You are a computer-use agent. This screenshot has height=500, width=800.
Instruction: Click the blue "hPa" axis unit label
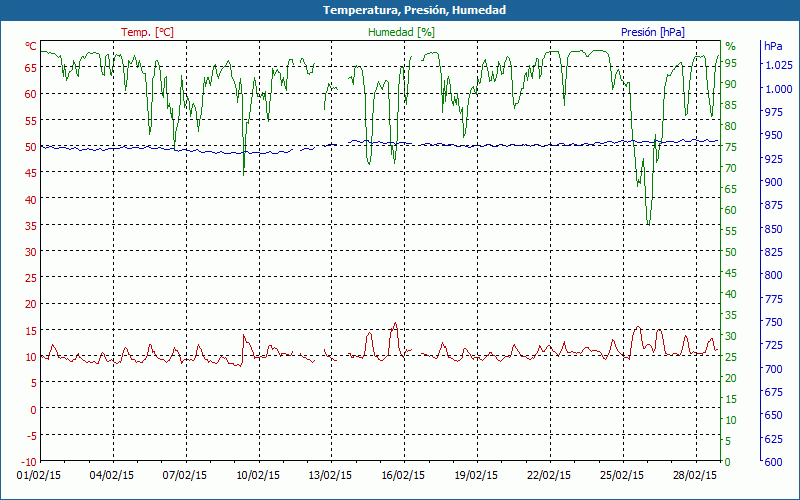pos(773,46)
